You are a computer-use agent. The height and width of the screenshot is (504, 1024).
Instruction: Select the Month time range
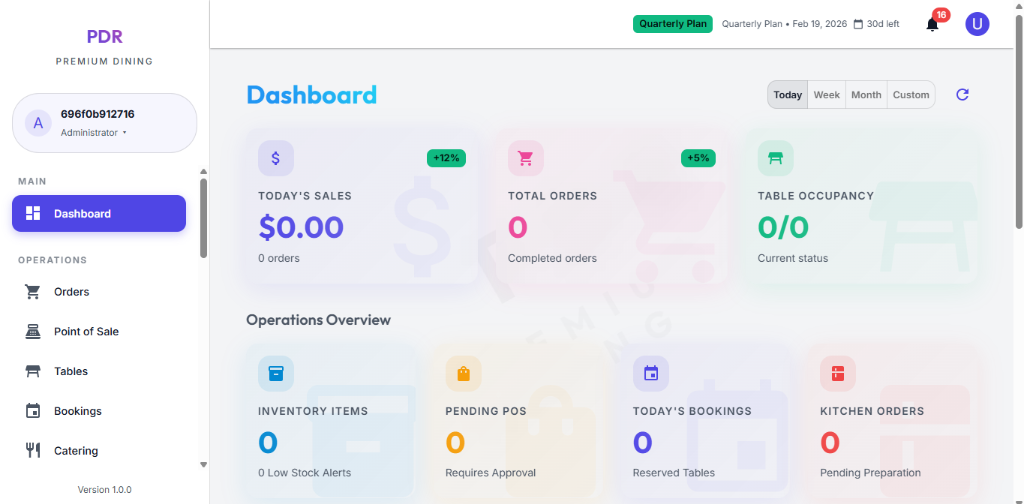click(866, 95)
